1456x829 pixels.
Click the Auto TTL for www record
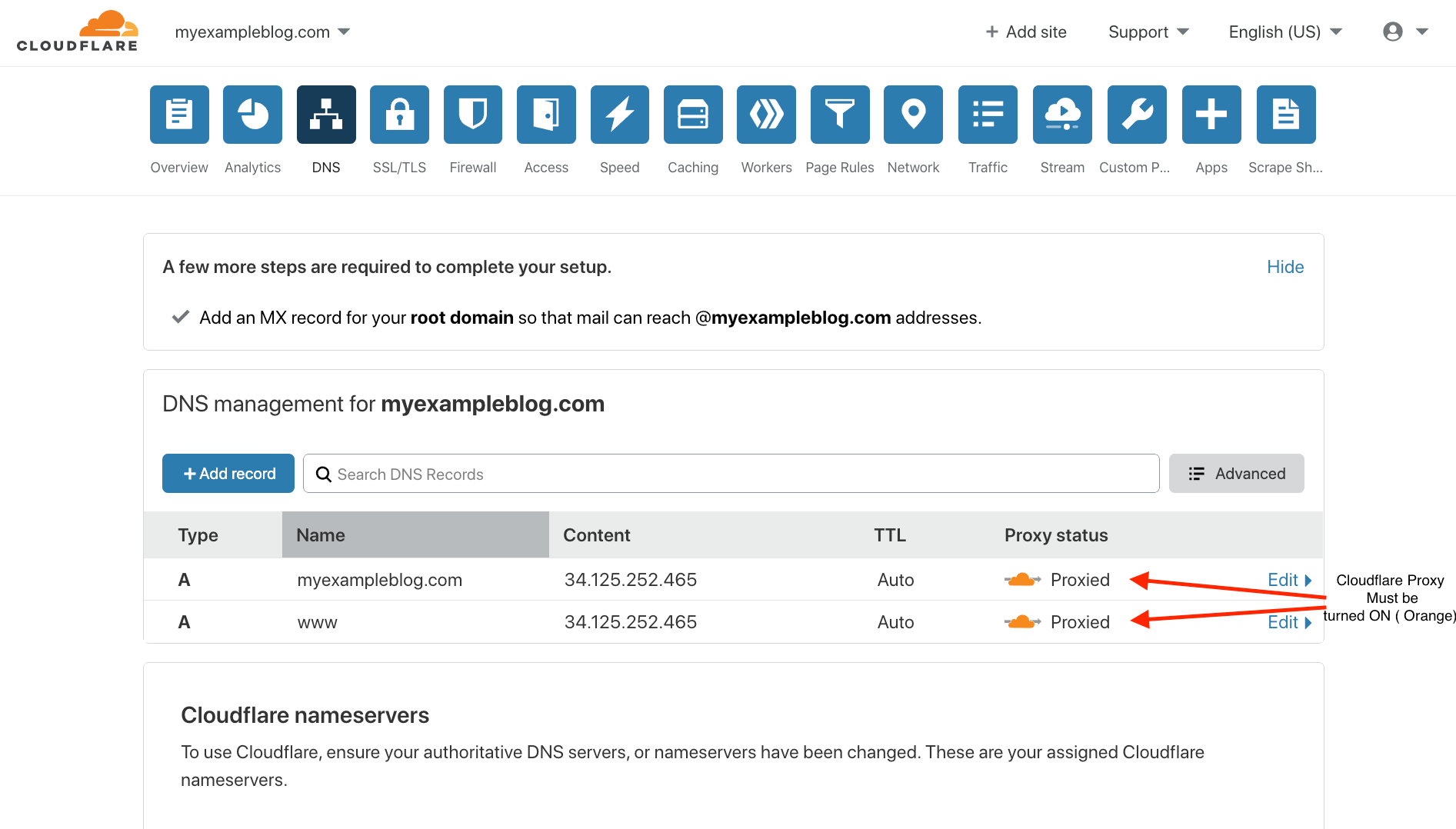click(x=896, y=622)
